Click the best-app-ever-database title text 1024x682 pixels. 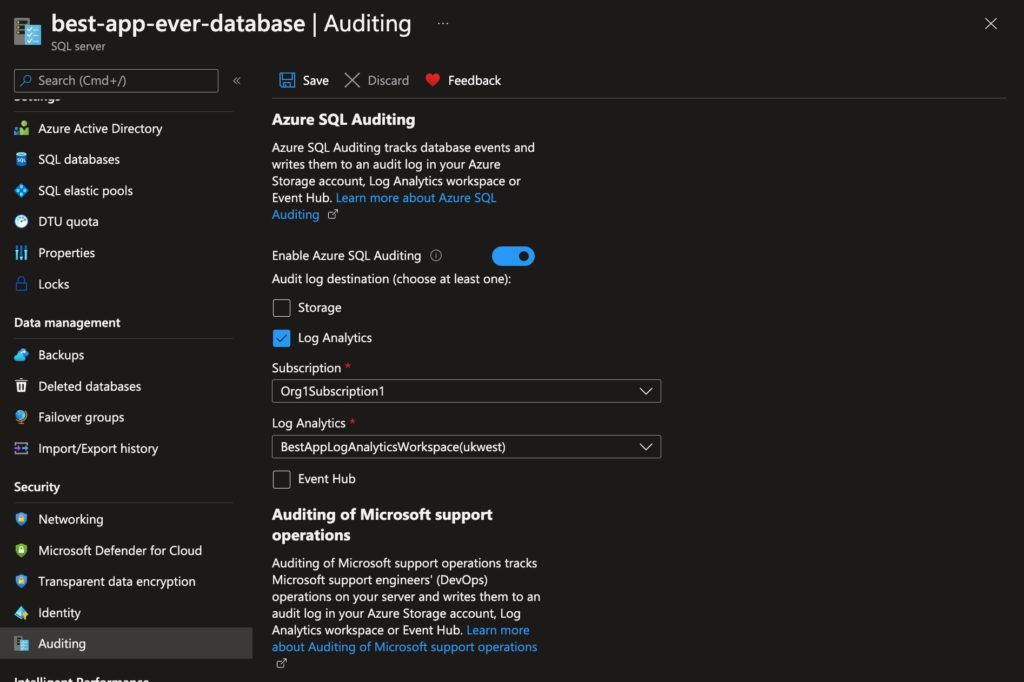click(178, 24)
